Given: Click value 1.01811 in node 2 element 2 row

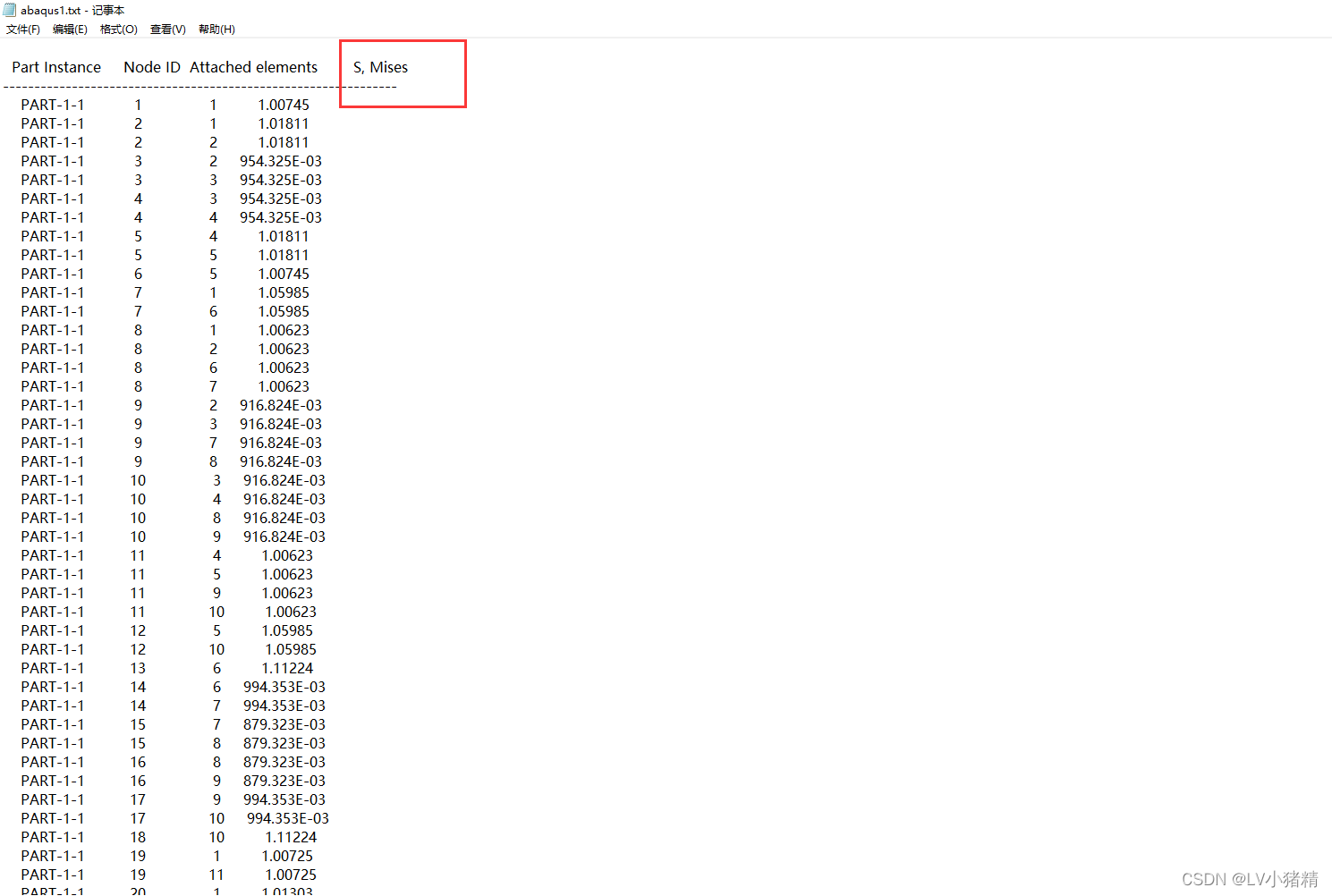Looking at the screenshot, I should click(x=284, y=142).
